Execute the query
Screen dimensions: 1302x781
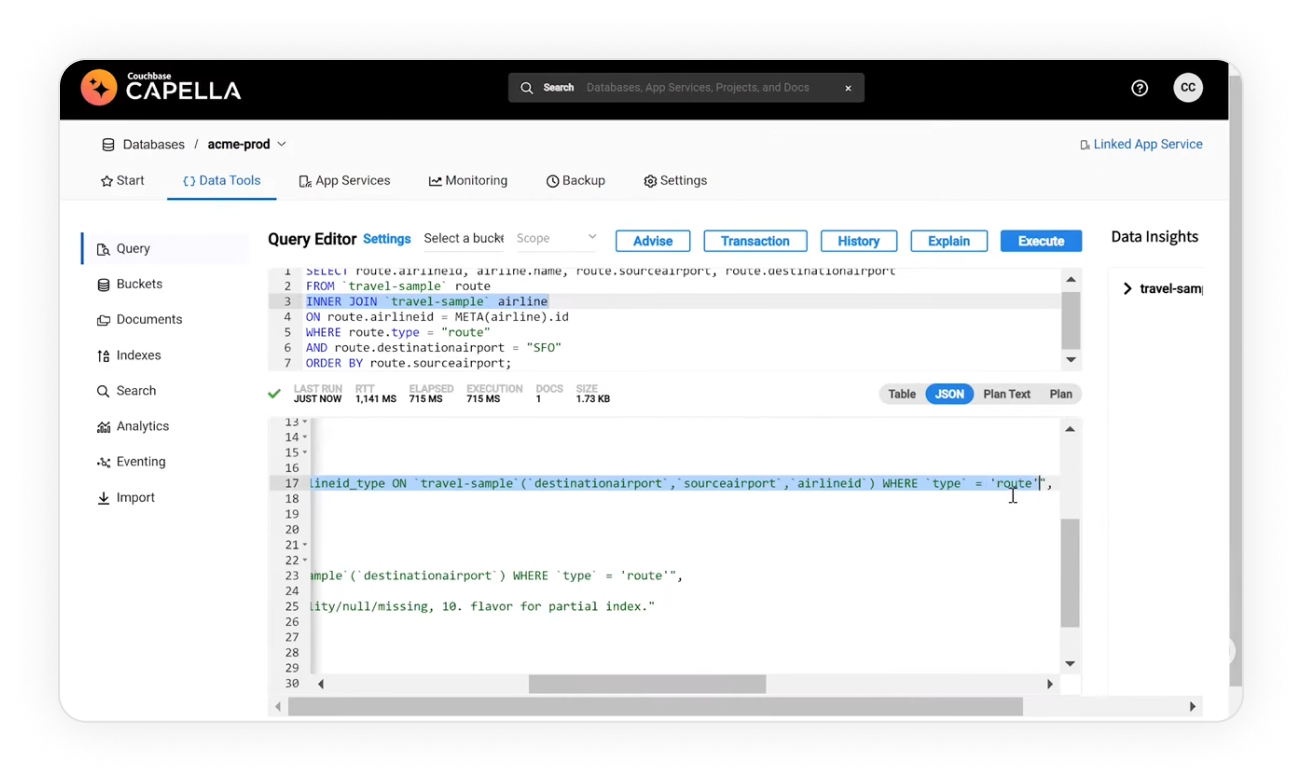coord(1041,241)
